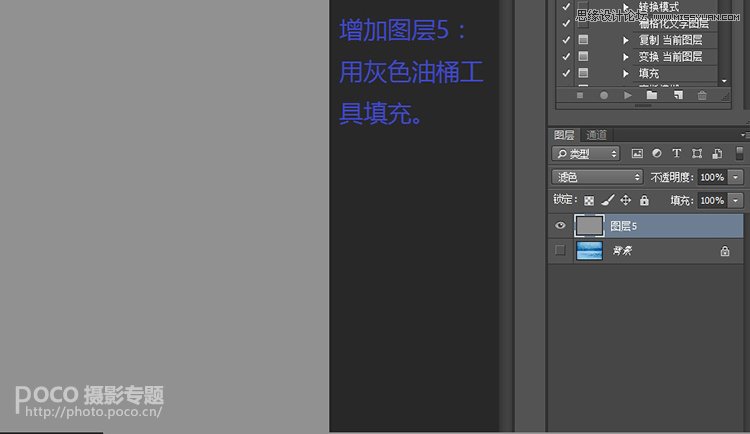Select the 复制 当前图层 action step text

click(671, 40)
